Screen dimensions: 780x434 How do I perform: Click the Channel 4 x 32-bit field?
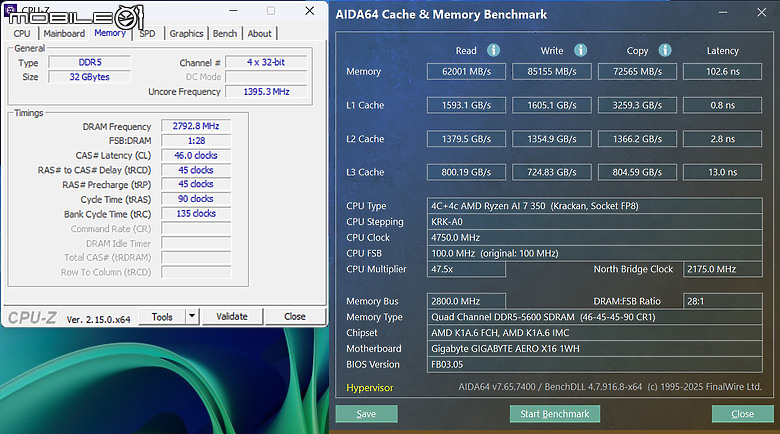click(266, 62)
